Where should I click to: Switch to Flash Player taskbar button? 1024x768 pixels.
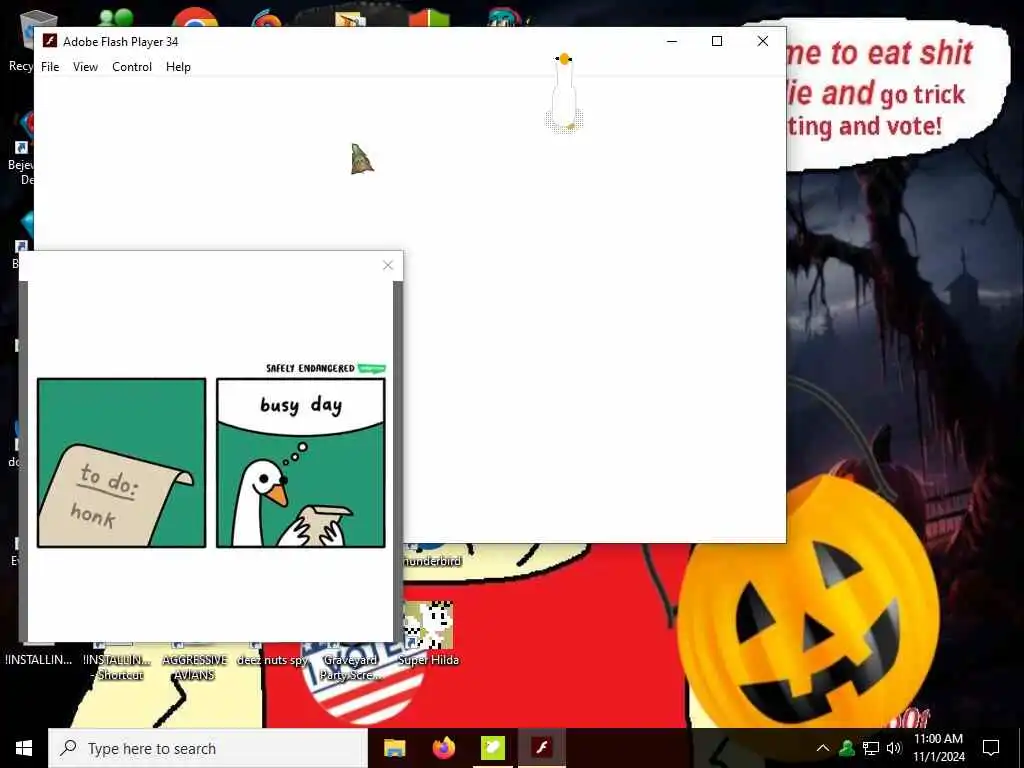pos(541,748)
